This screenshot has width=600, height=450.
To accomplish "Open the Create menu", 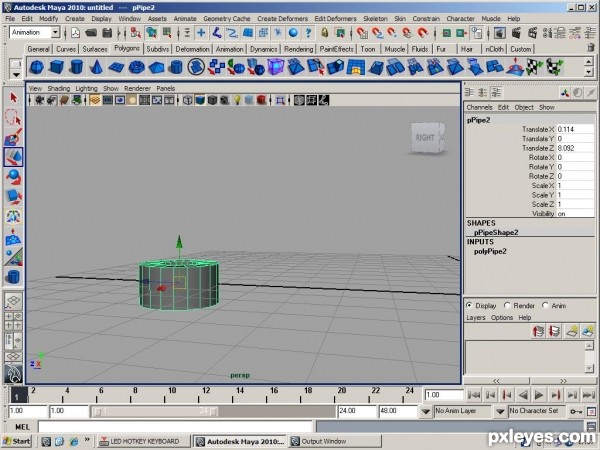I will tap(75, 18).
